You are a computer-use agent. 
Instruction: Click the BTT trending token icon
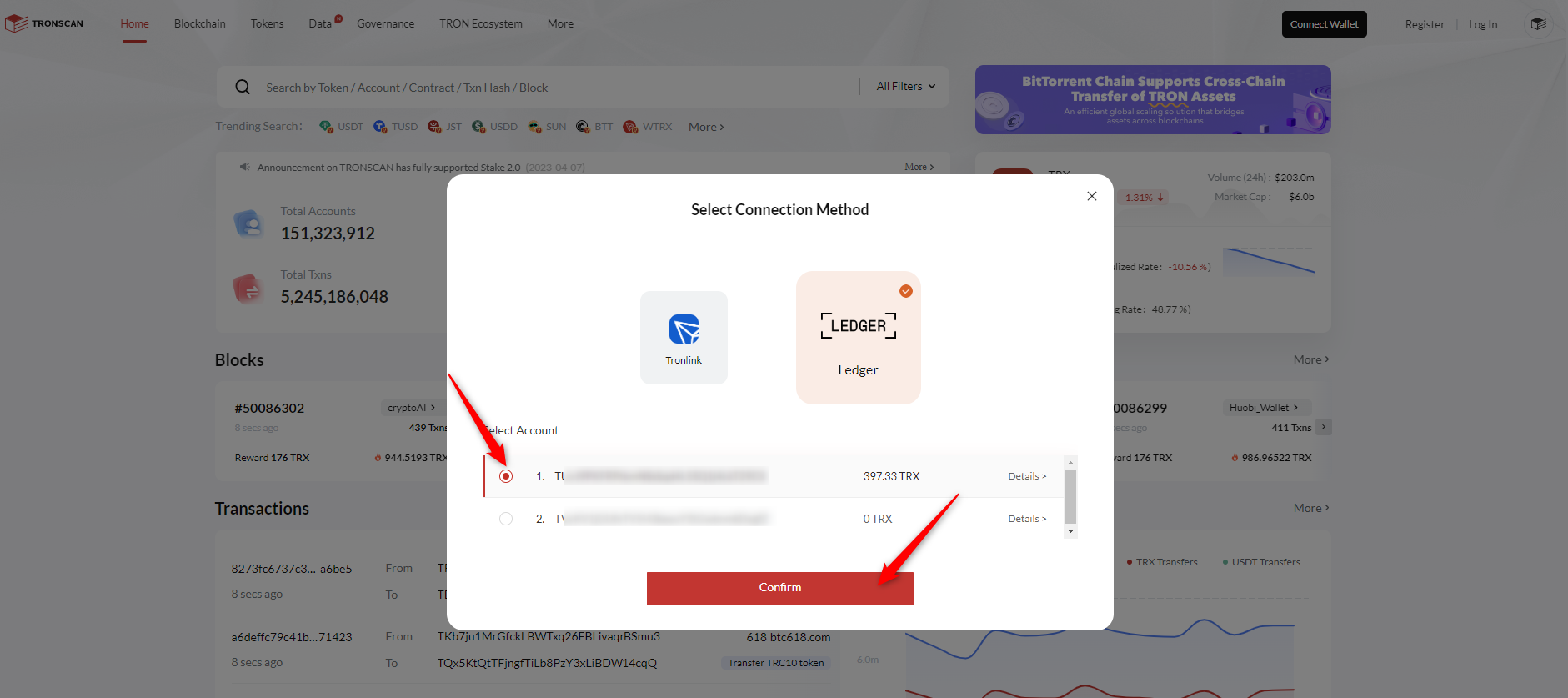583,127
